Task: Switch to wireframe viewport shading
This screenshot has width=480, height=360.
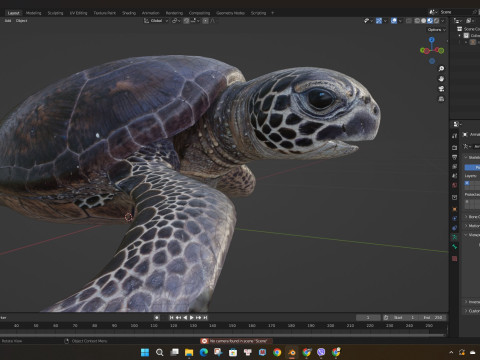Action: [x=417, y=21]
